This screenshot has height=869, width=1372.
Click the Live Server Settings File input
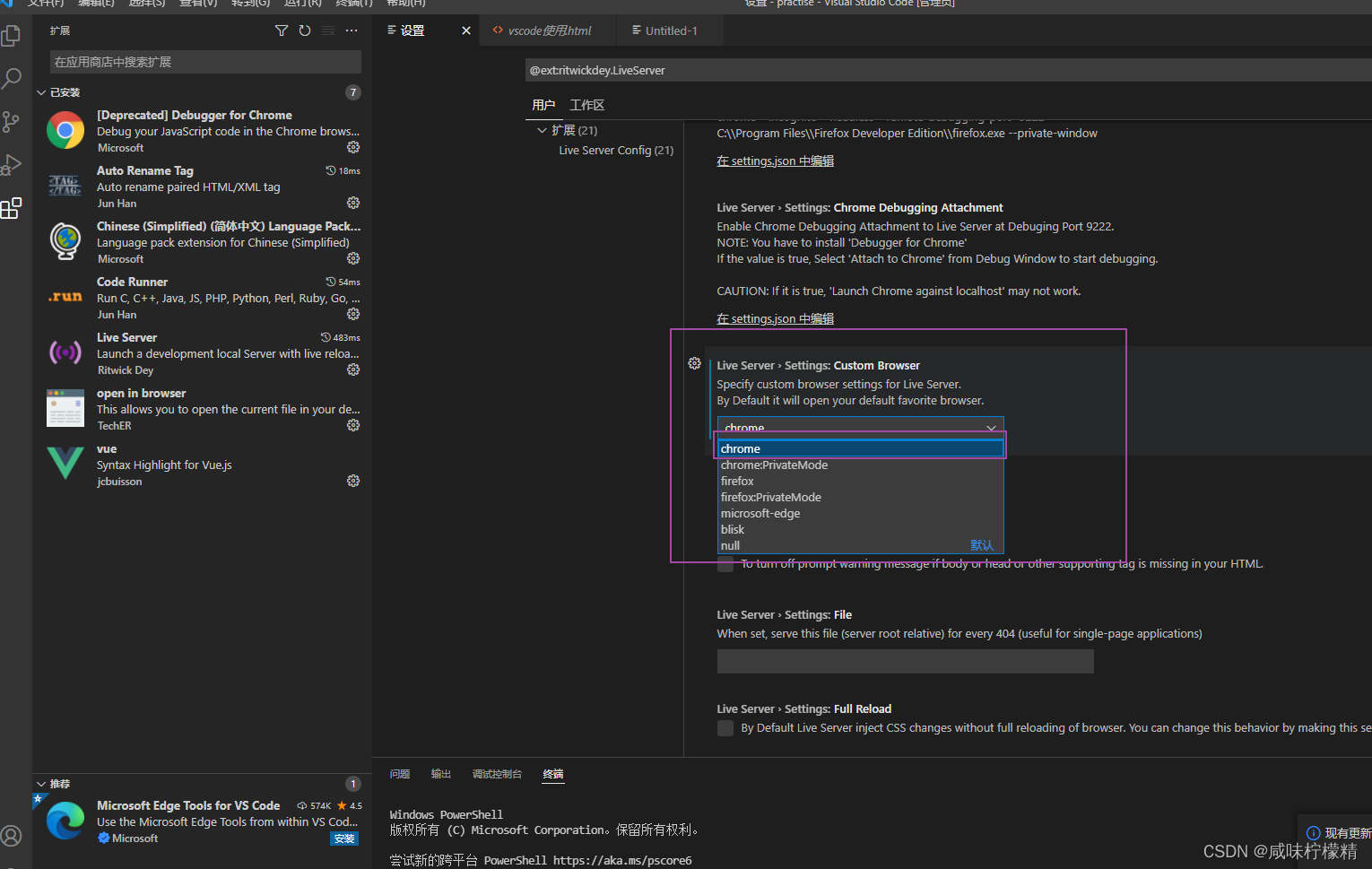905,662
